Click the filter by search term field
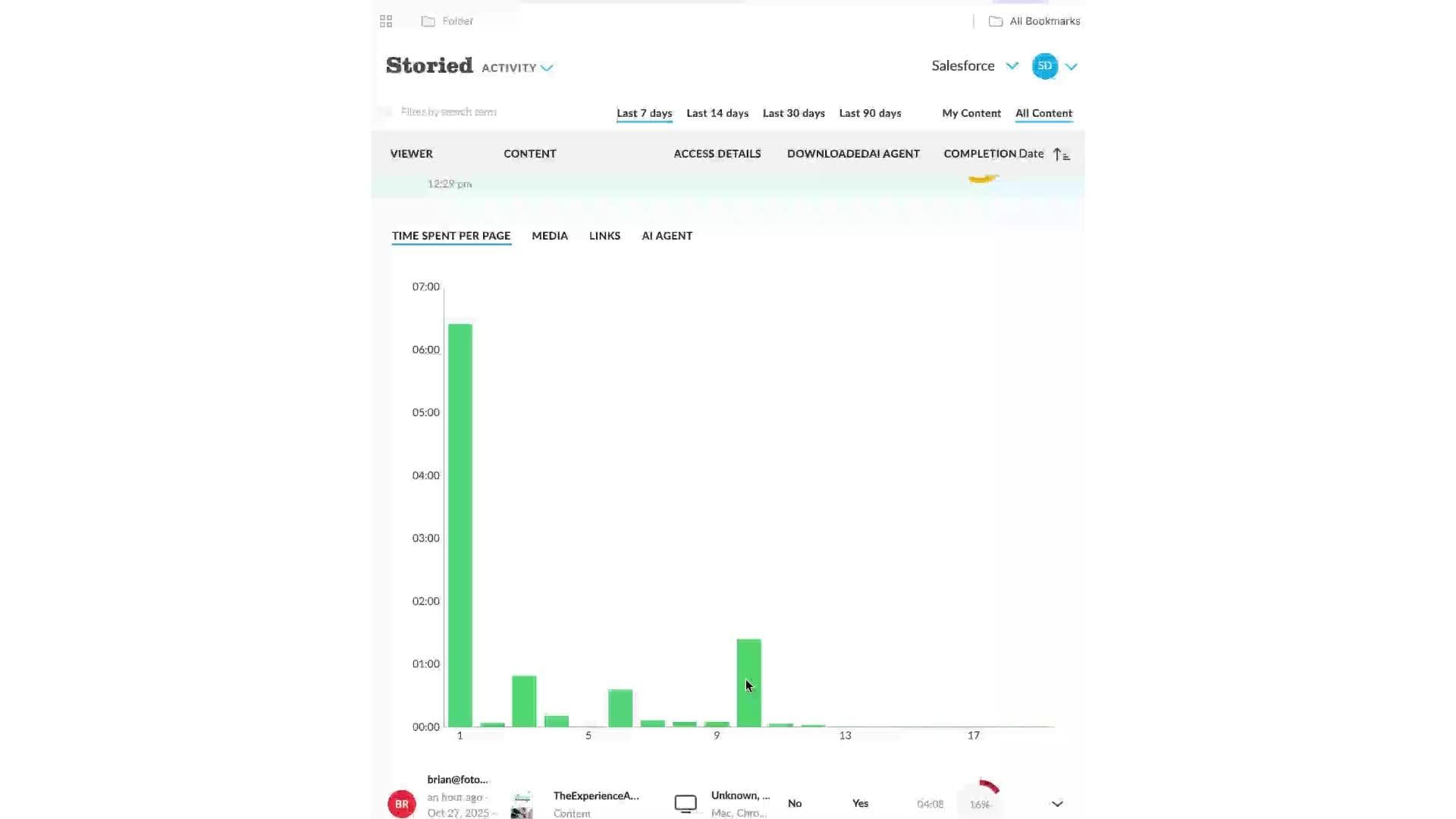 [x=449, y=111]
